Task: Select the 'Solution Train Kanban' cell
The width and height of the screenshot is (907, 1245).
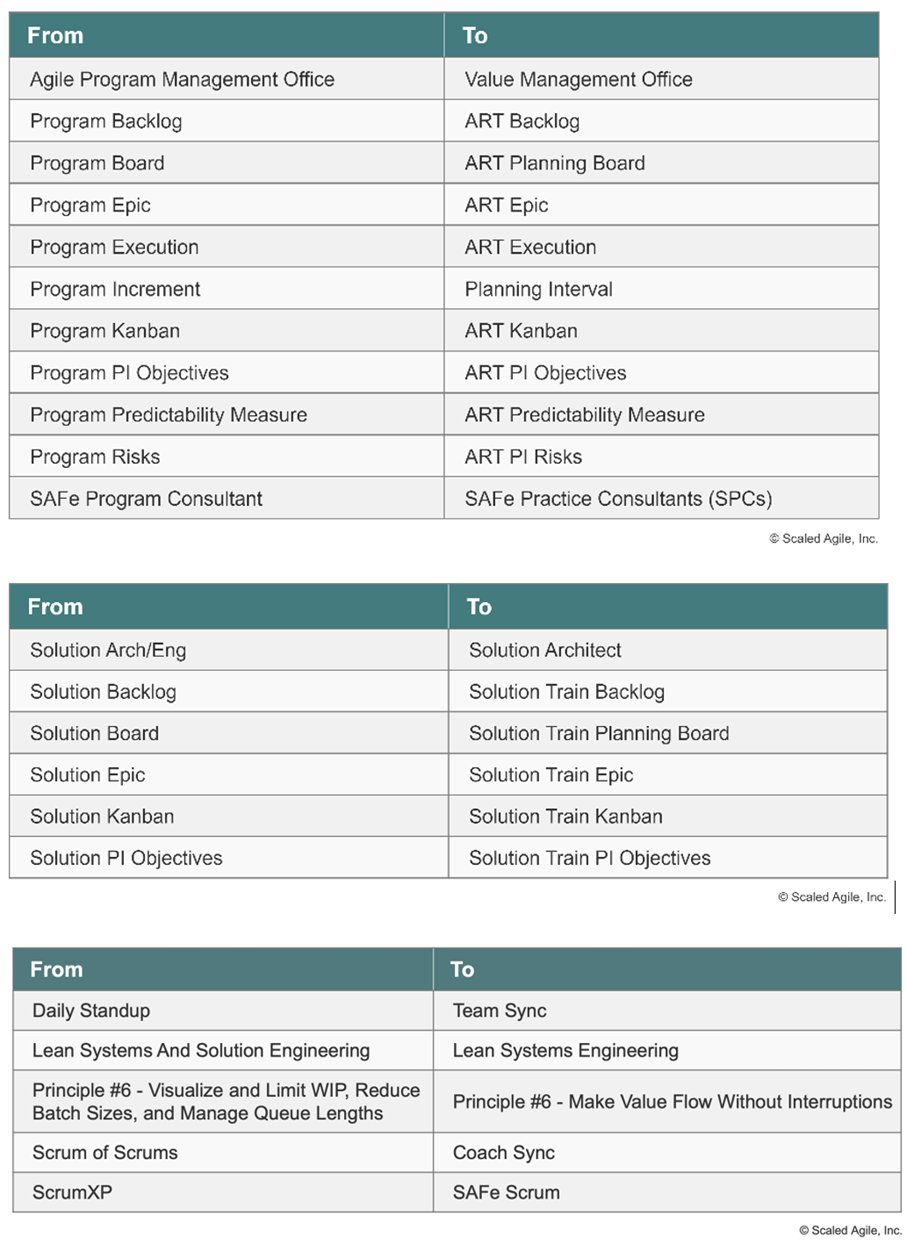Action: pos(668,816)
